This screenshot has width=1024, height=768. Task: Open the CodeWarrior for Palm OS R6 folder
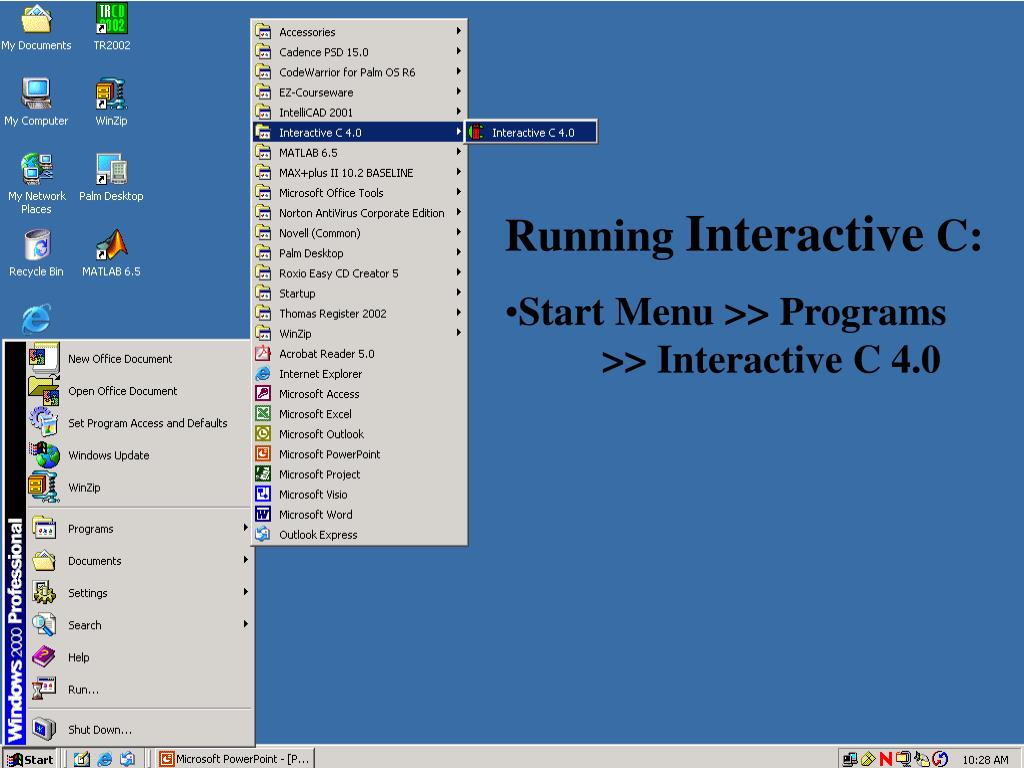tap(359, 72)
